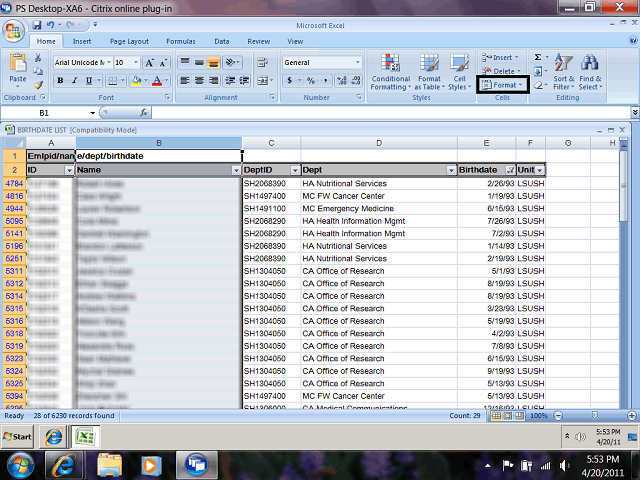Switch to the Formulas ribbon tab
The image size is (640, 480).
tap(180, 42)
